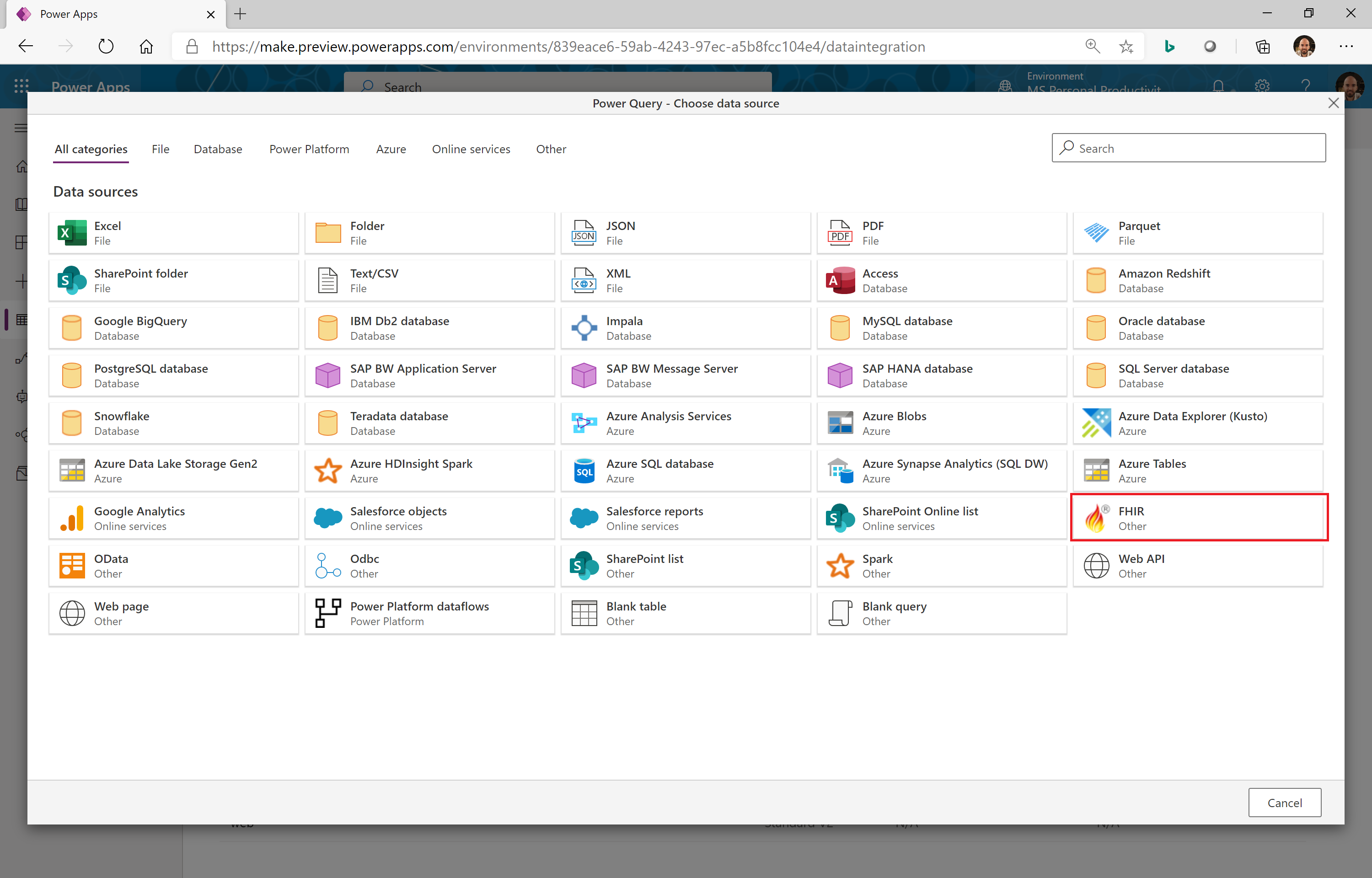
Task: Select the Azure HDInsight Spark star icon
Action: (328, 471)
